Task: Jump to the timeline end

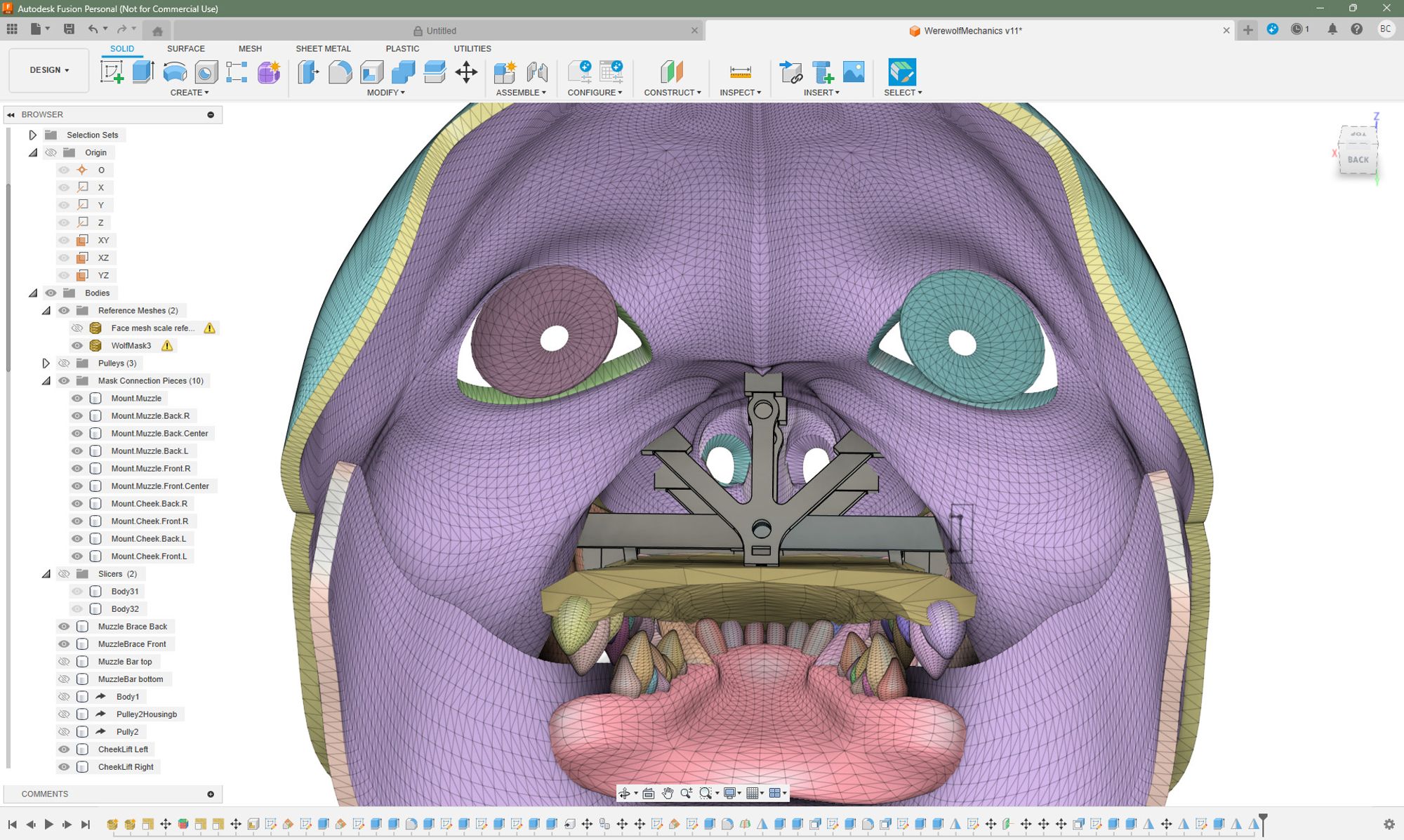Action: [86, 825]
